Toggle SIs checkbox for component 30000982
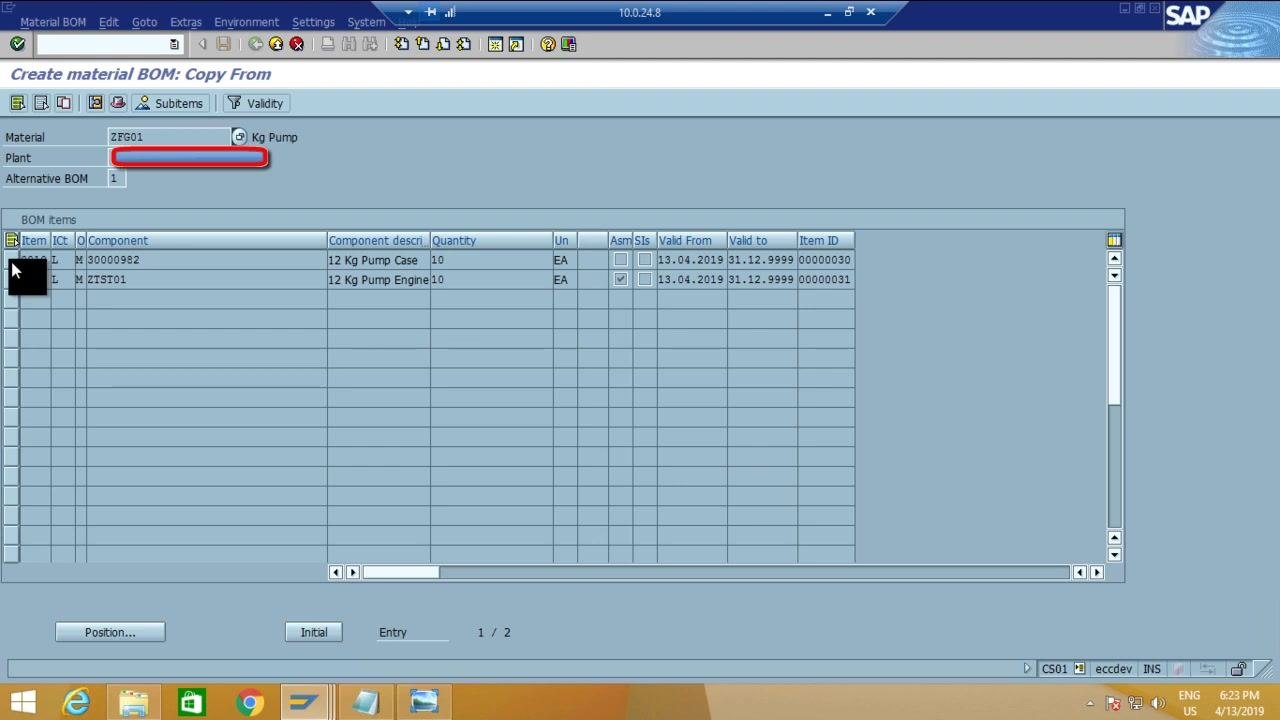The height and width of the screenshot is (720, 1280). pyautogui.click(x=645, y=260)
